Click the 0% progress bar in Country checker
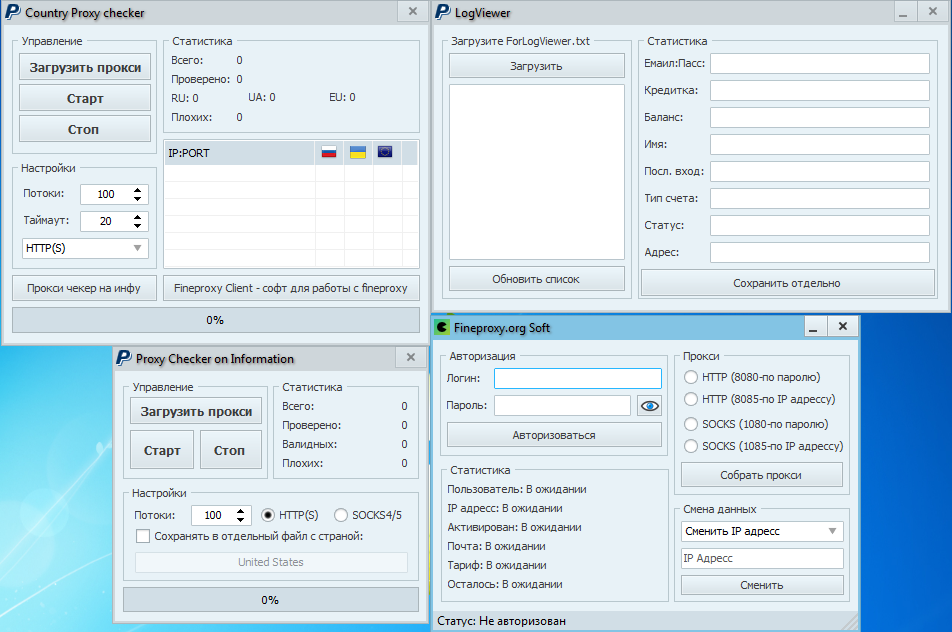The height and width of the screenshot is (632, 952). coord(215,320)
